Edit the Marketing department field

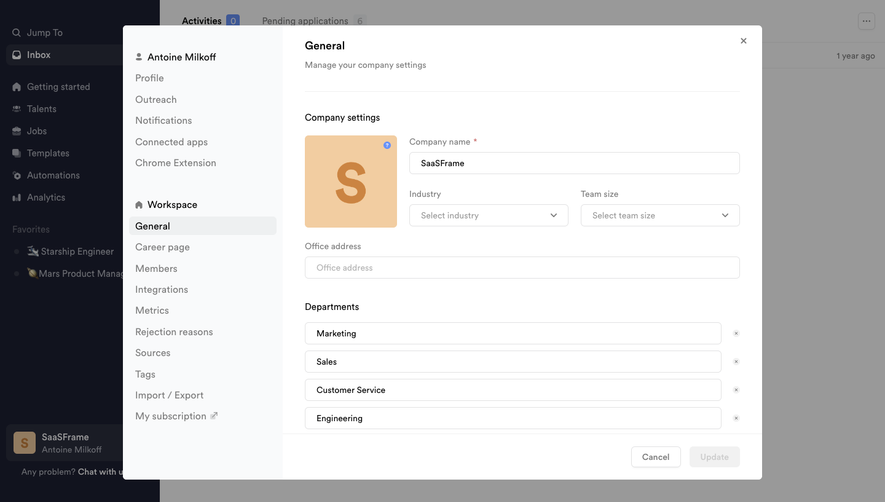513,334
